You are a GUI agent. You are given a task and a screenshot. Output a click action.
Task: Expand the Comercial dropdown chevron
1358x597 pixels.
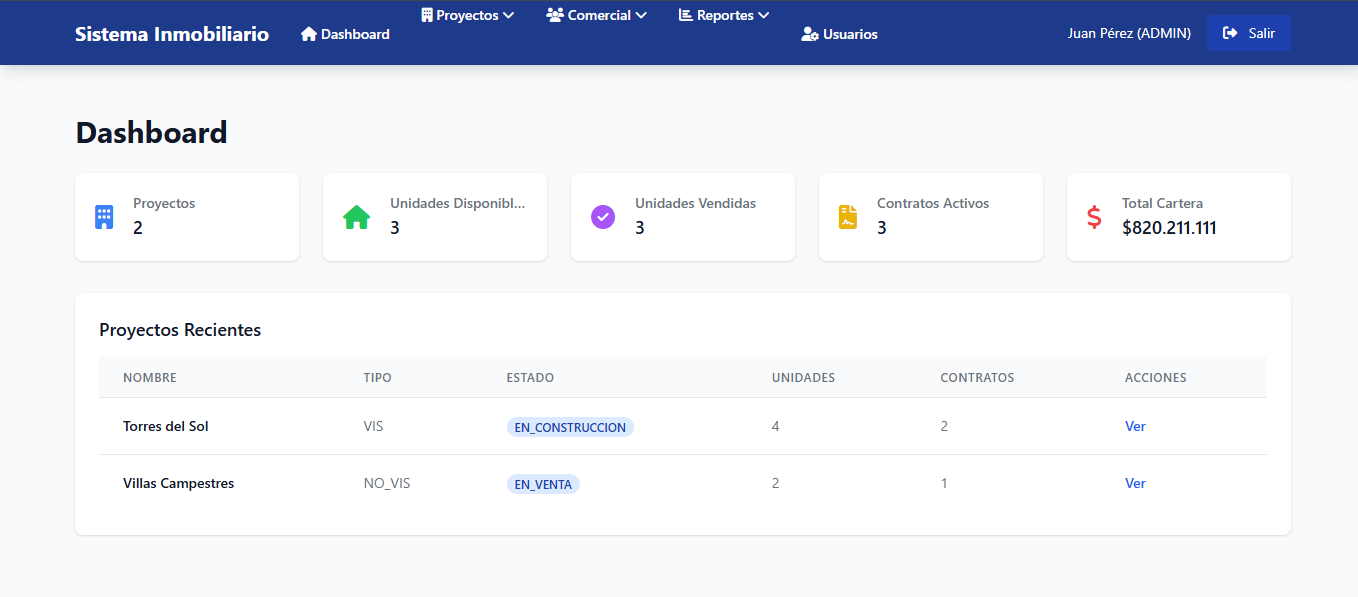(x=641, y=15)
